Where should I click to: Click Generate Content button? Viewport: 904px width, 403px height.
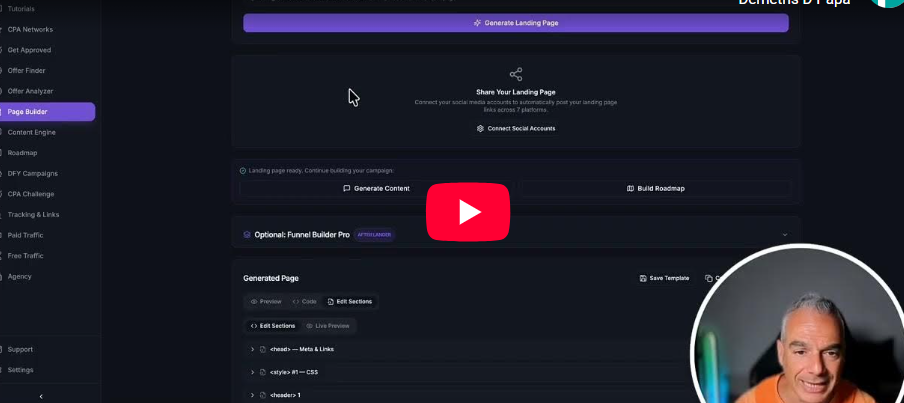click(x=376, y=189)
